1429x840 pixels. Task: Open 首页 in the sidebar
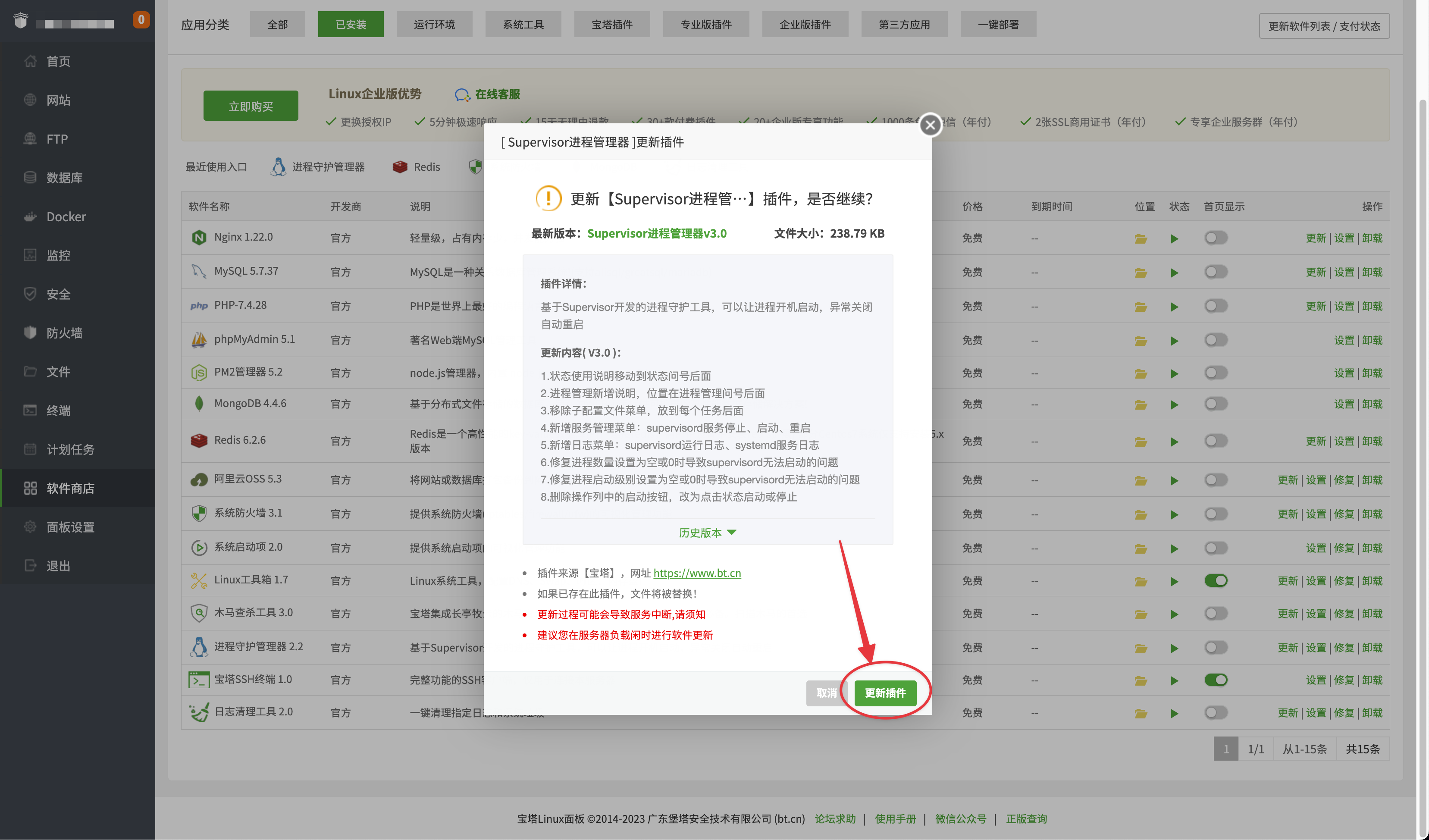(78, 61)
